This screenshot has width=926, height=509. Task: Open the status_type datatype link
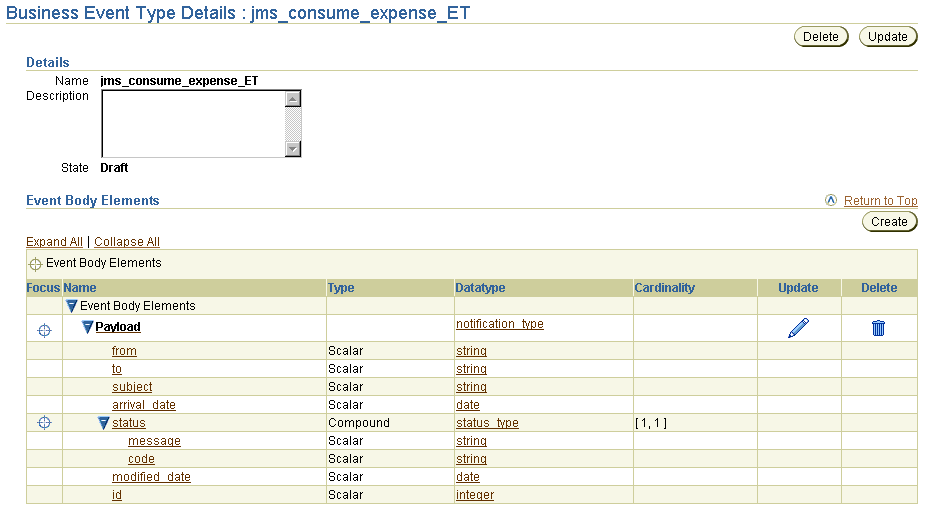[487, 423]
